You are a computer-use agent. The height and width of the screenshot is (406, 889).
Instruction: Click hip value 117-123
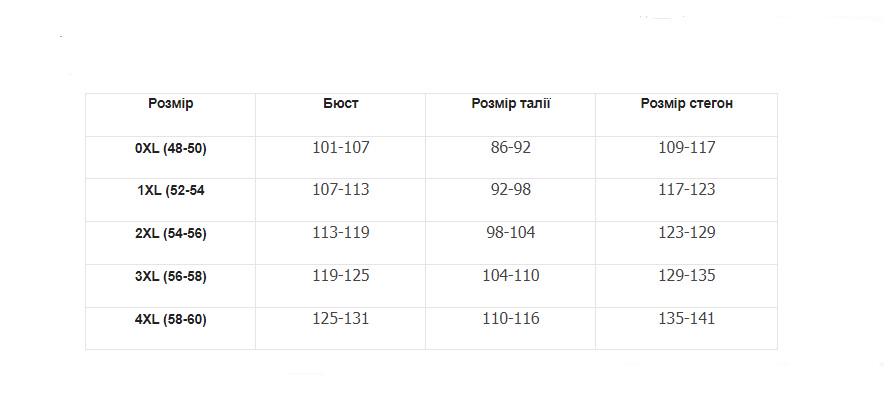tap(686, 190)
